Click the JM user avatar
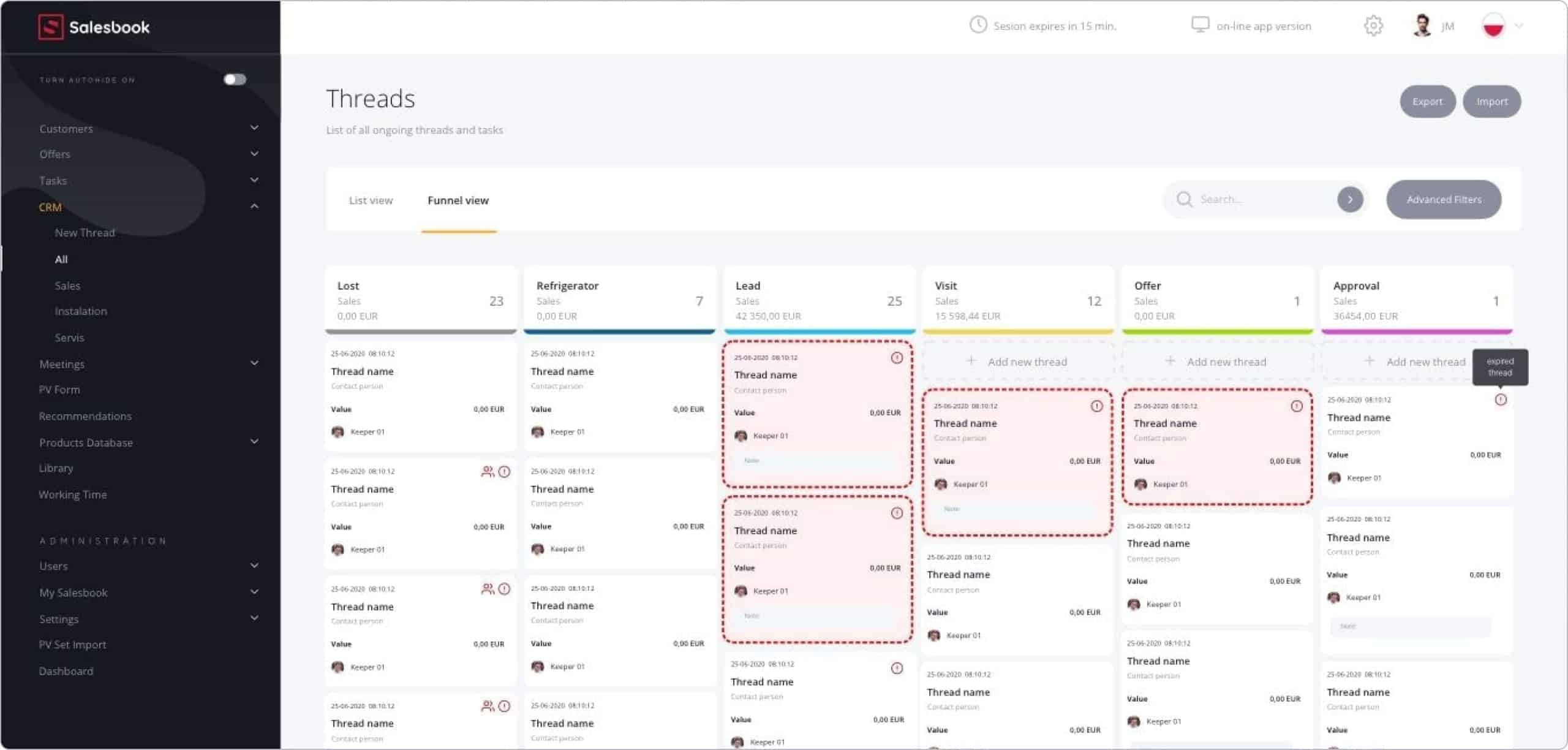 1422,26
